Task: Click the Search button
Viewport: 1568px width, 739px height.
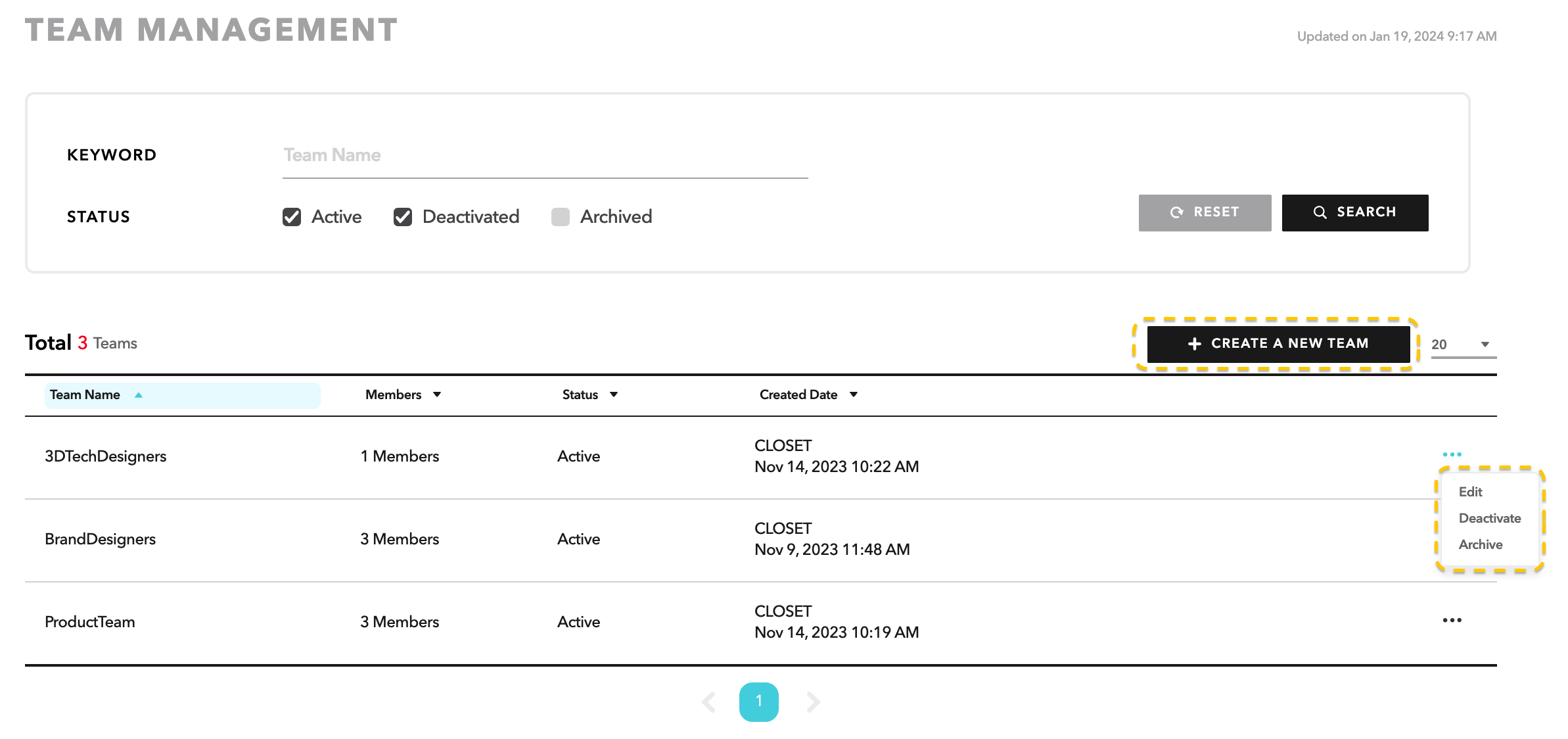Action: pyautogui.click(x=1354, y=212)
